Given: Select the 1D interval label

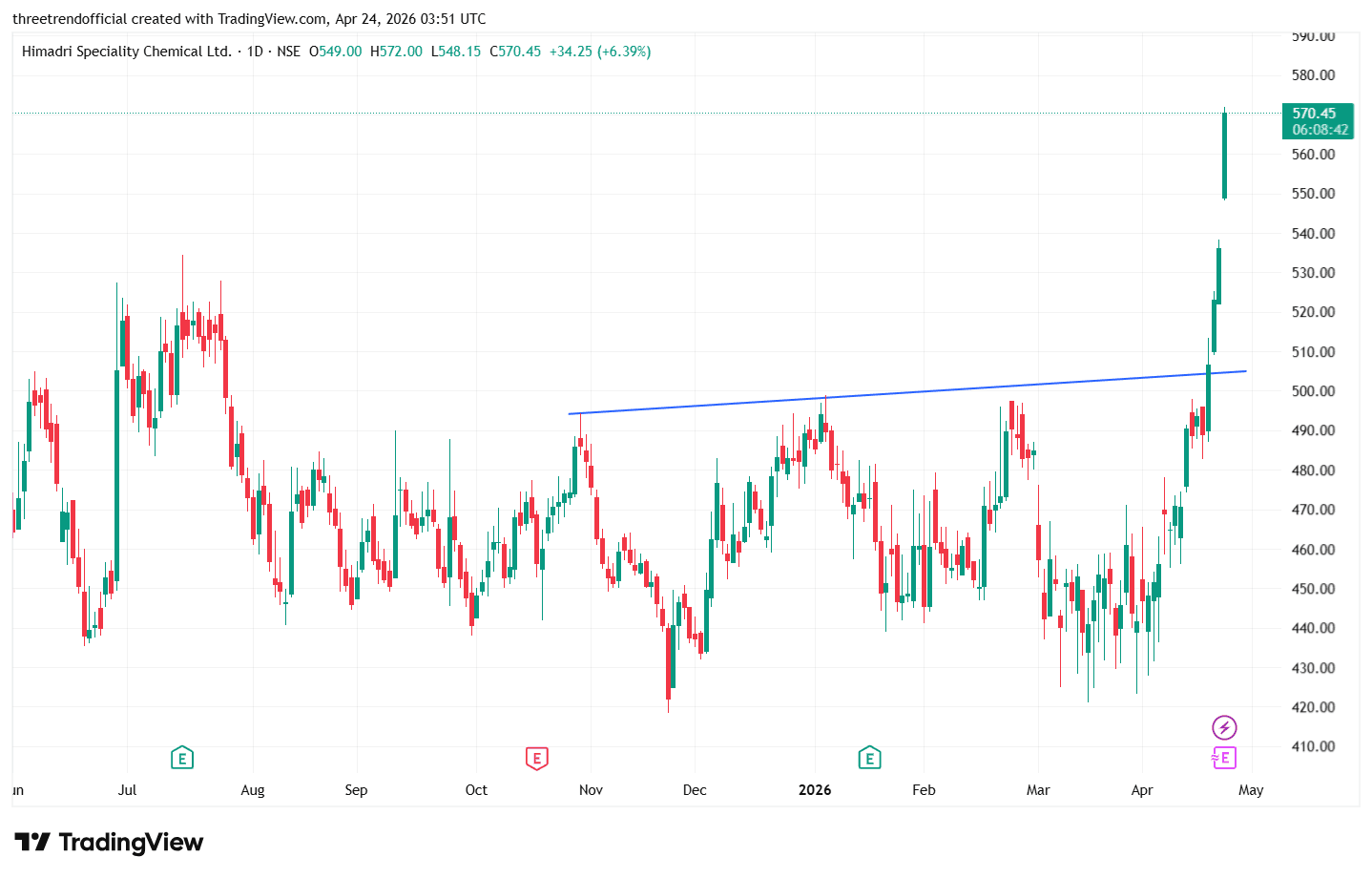Looking at the screenshot, I should click(x=255, y=52).
